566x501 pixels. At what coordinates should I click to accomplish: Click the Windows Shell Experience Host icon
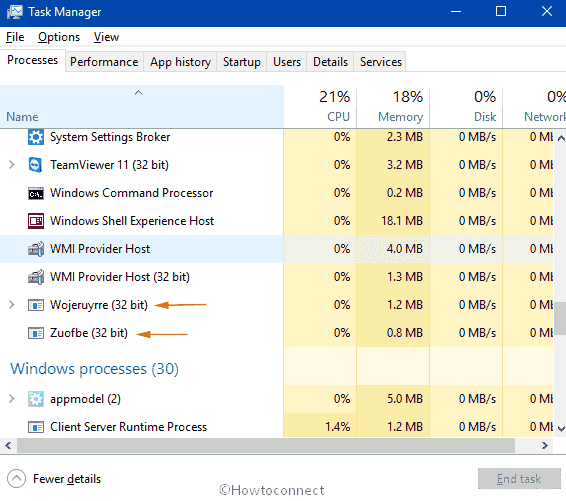pyautogui.click(x=36, y=221)
